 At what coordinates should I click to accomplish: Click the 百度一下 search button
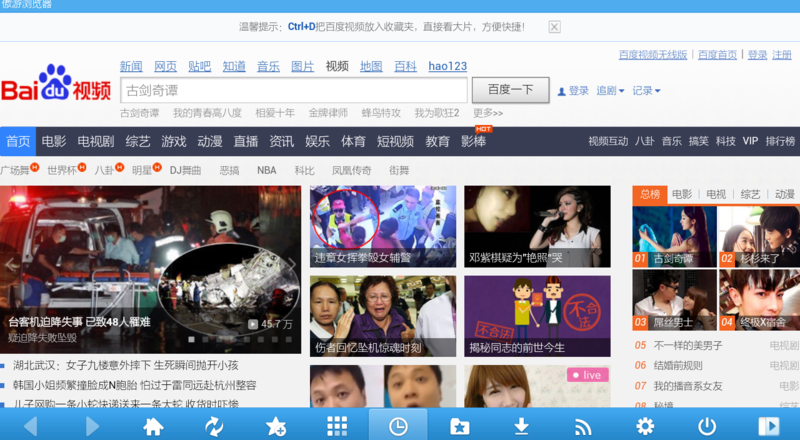click(511, 90)
